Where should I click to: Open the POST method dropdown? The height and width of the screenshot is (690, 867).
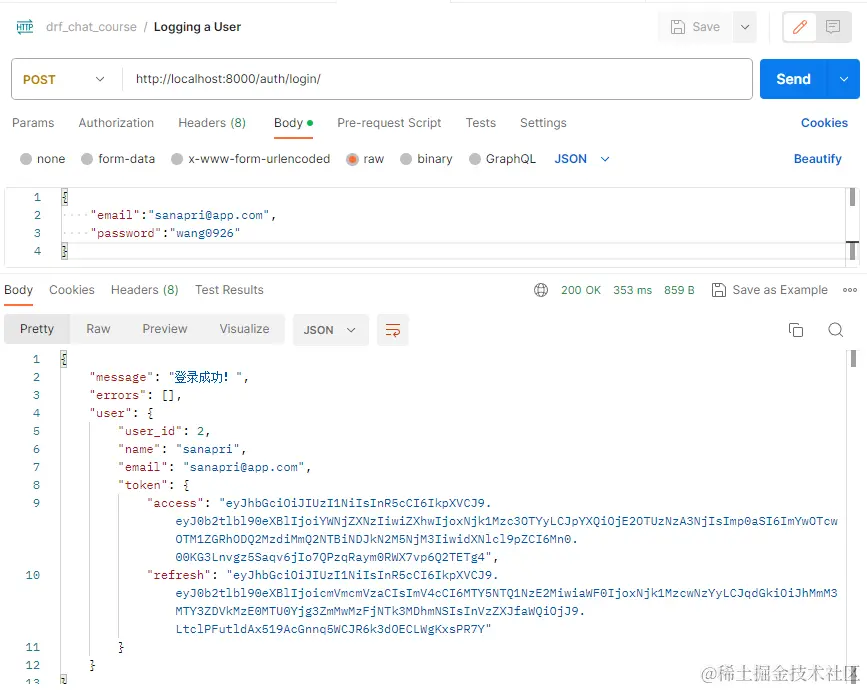pyautogui.click(x=64, y=78)
